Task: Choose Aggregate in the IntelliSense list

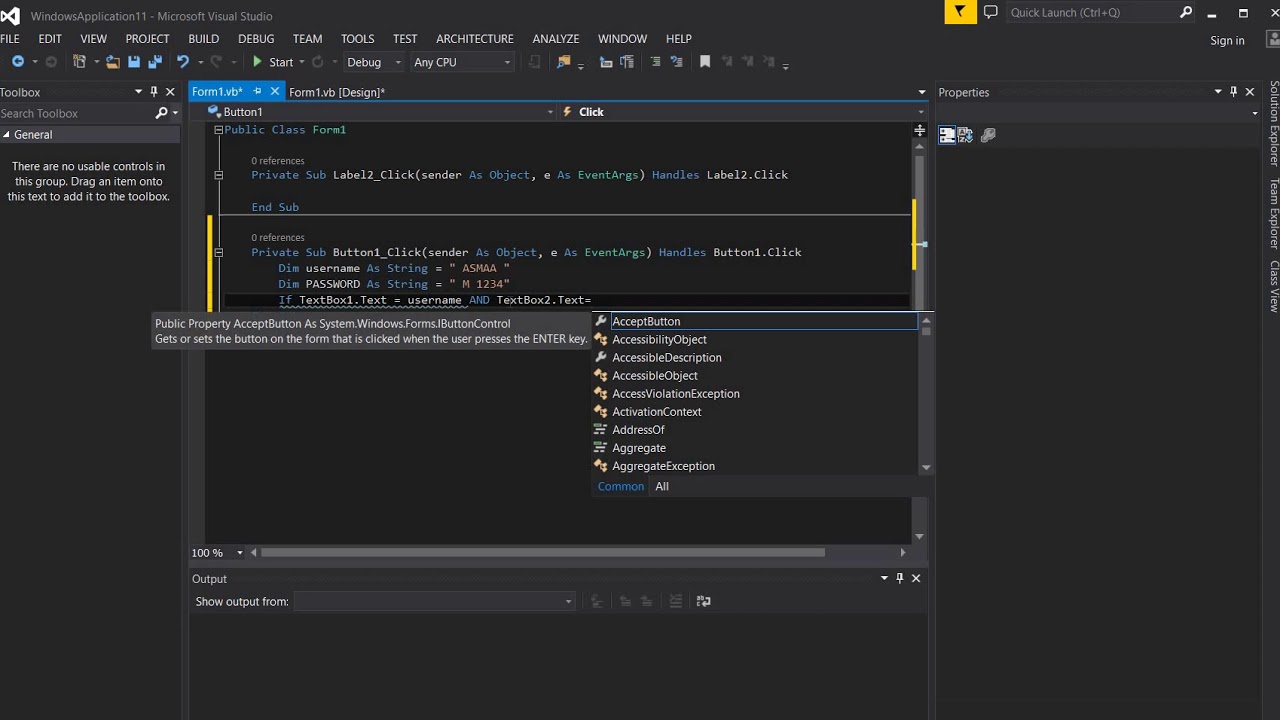Action: tap(755, 448)
